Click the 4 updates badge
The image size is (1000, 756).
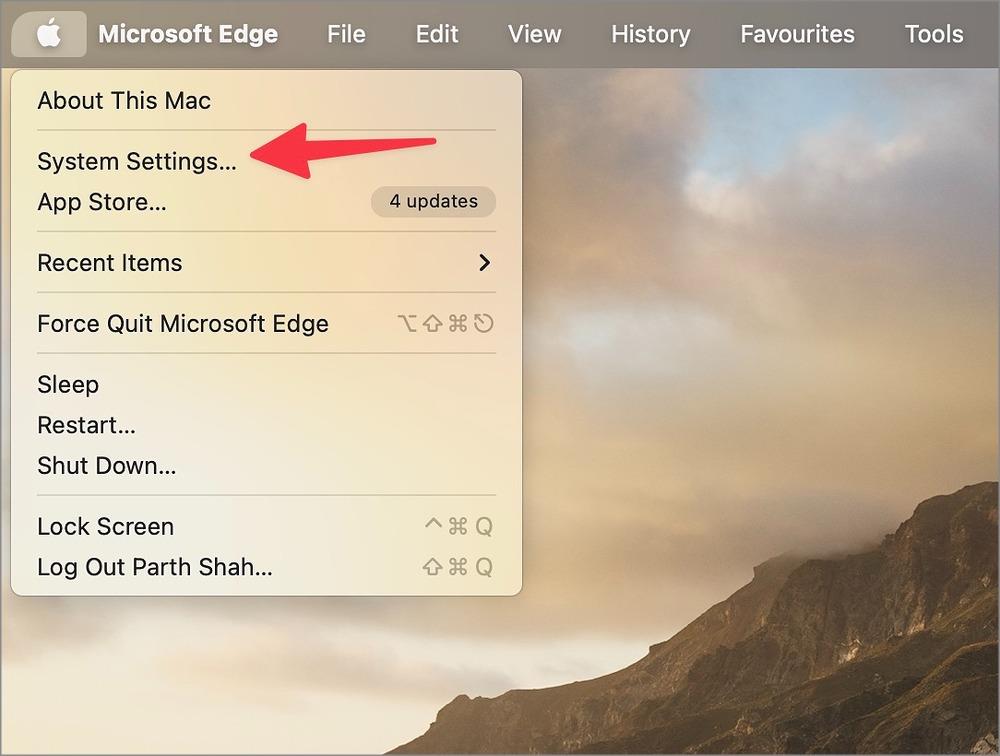click(434, 202)
